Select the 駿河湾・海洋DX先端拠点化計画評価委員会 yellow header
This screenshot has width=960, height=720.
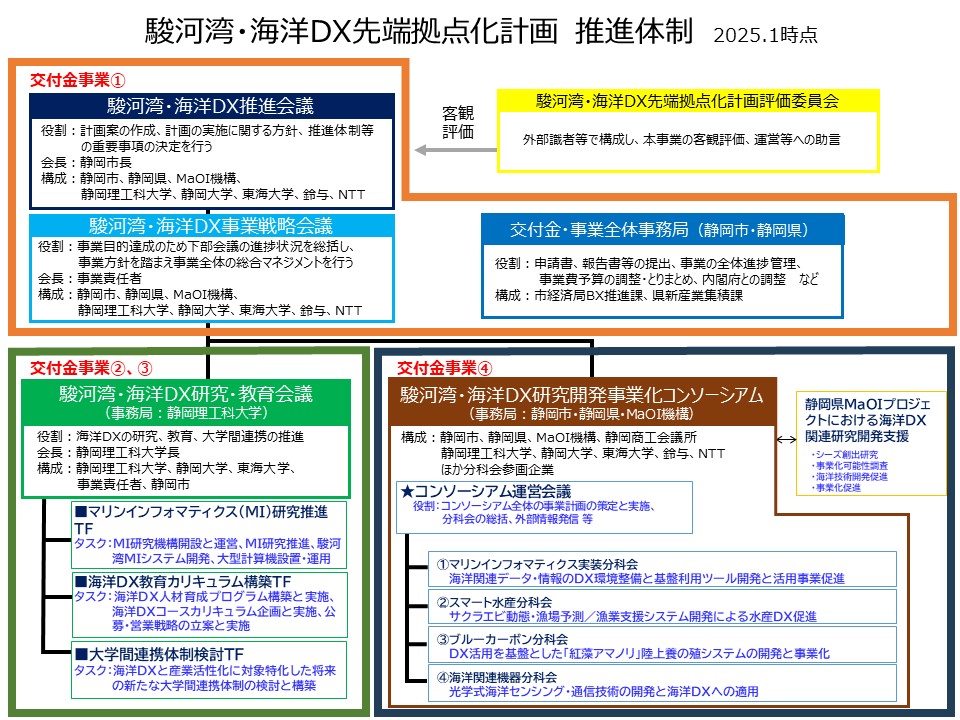pos(688,101)
